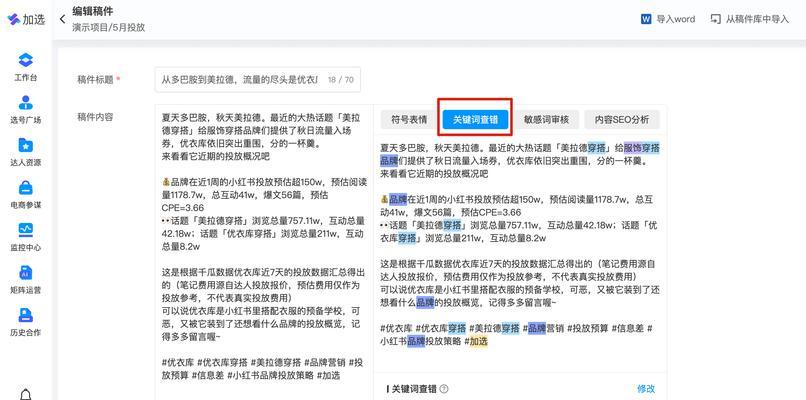
Task: Click into the 稿件标题 input field
Action: click(258, 80)
